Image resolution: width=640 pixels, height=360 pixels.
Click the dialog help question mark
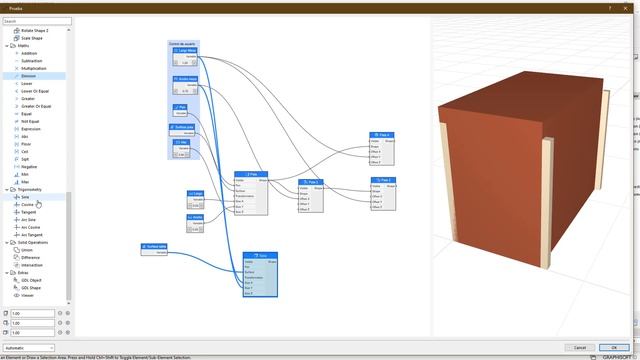coord(610,8)
